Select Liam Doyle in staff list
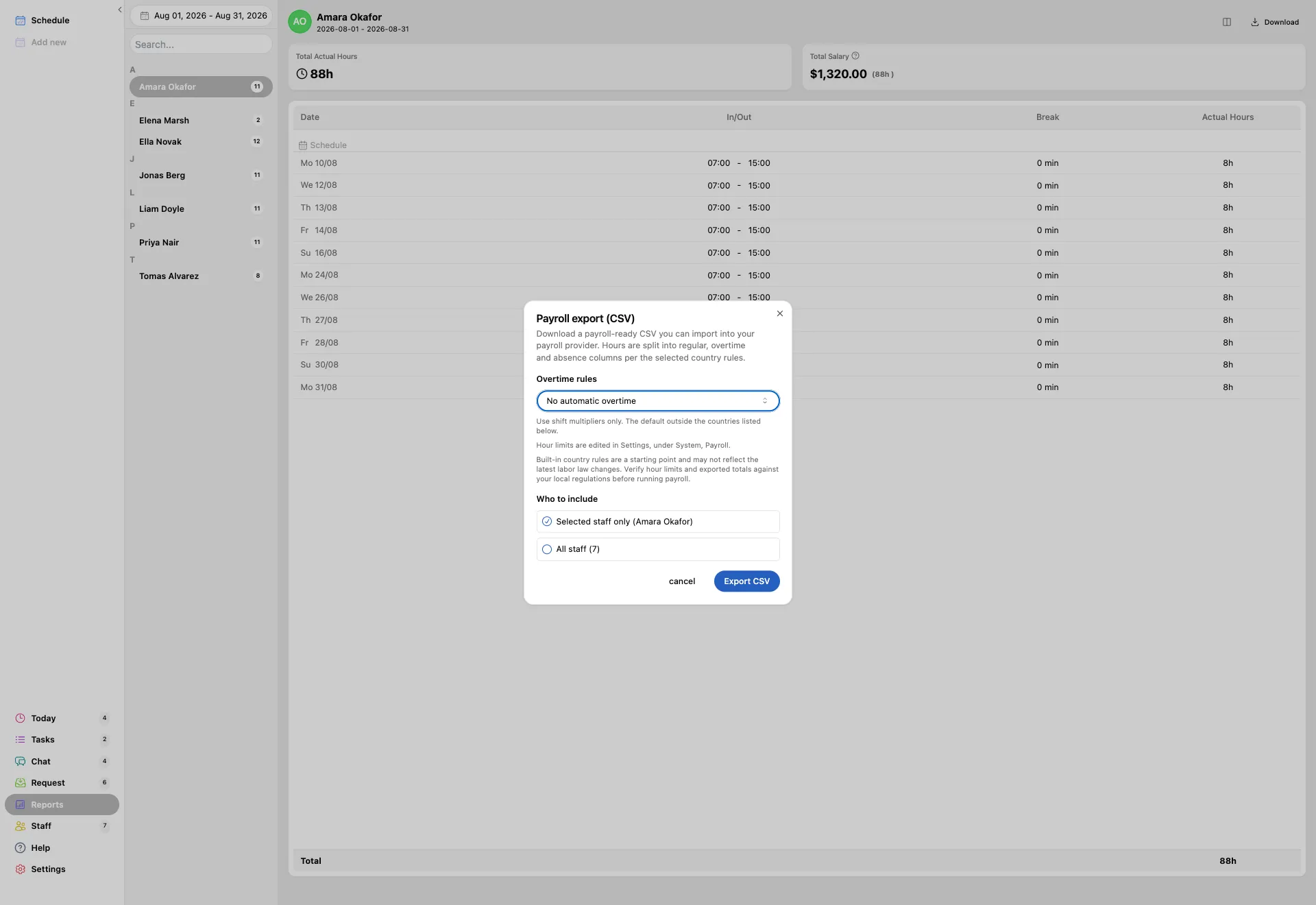The height and width of the screenshot is (905, 1316). point(201,209)
